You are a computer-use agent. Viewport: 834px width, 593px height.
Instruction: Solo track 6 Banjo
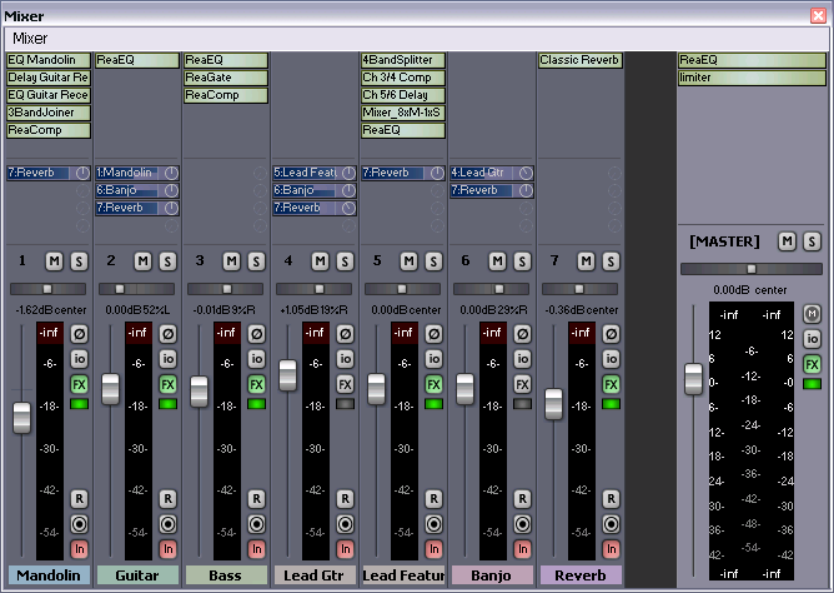point(522,261)
